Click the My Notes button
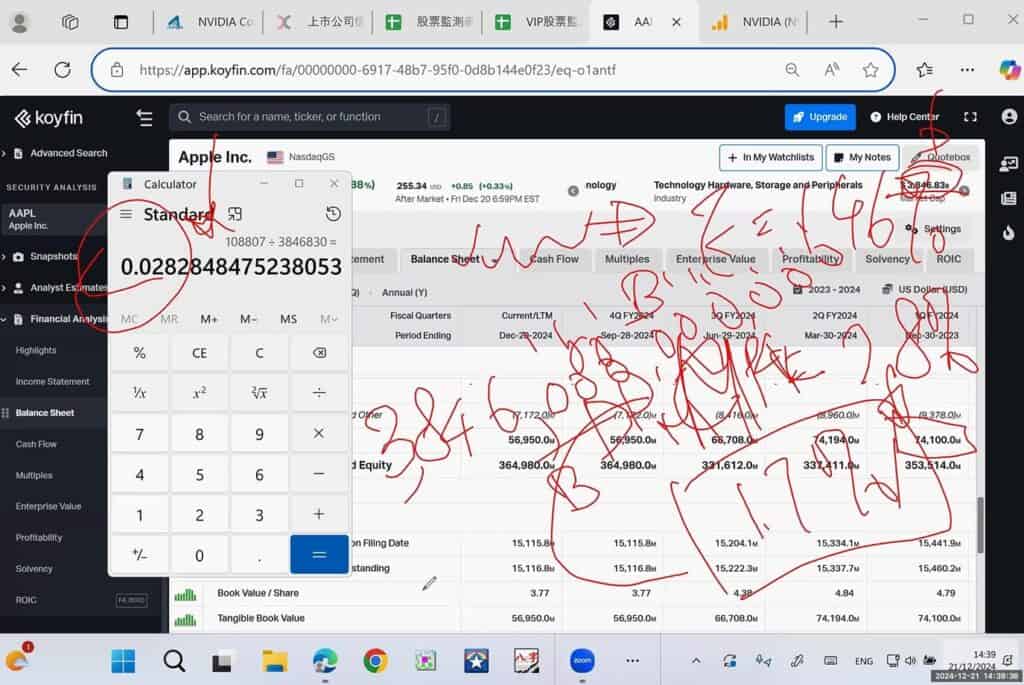The width and height of the screenshot is (1024, 685). tap(862, 157)
